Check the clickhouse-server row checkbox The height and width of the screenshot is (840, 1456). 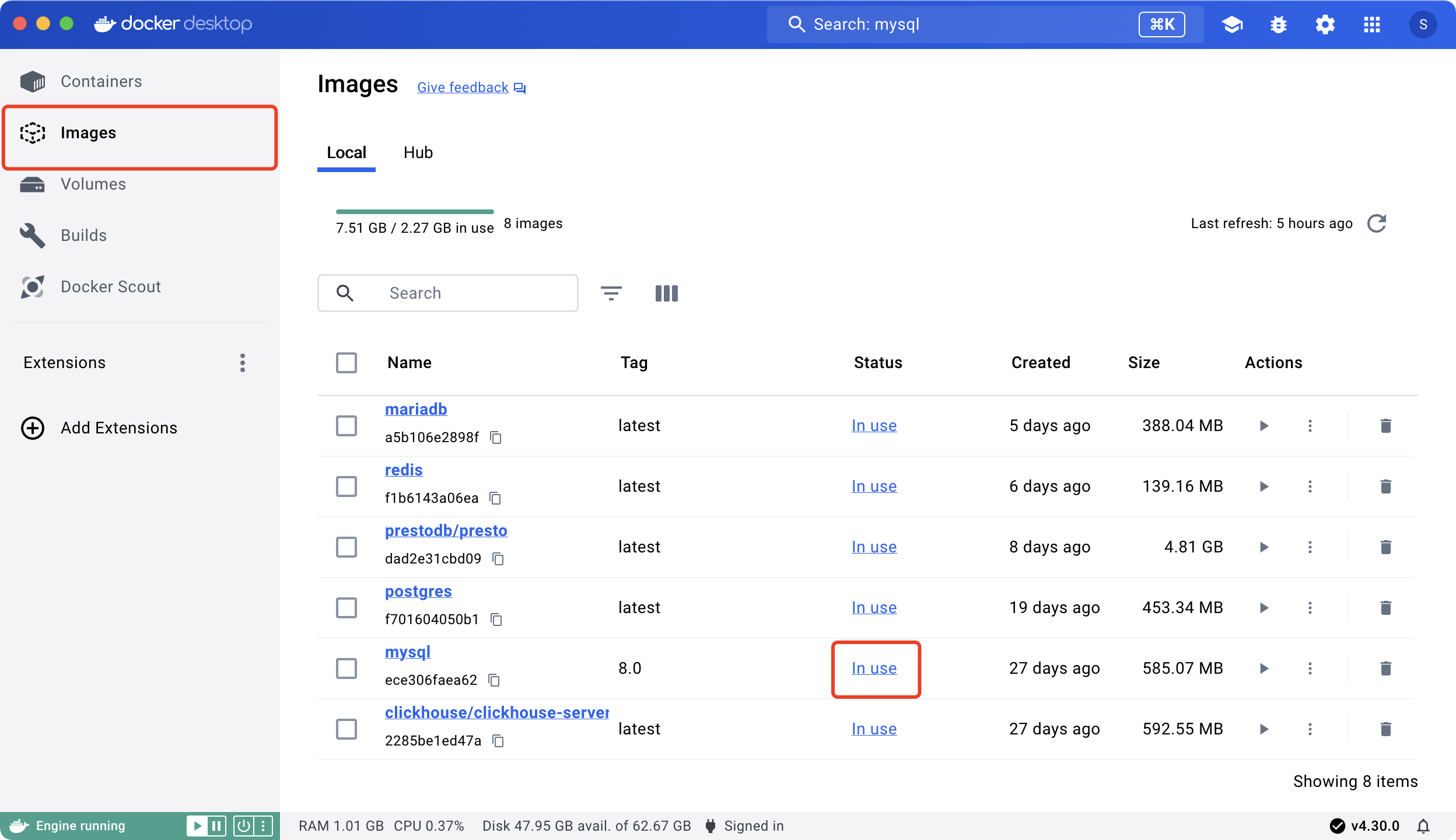[346, 729]
